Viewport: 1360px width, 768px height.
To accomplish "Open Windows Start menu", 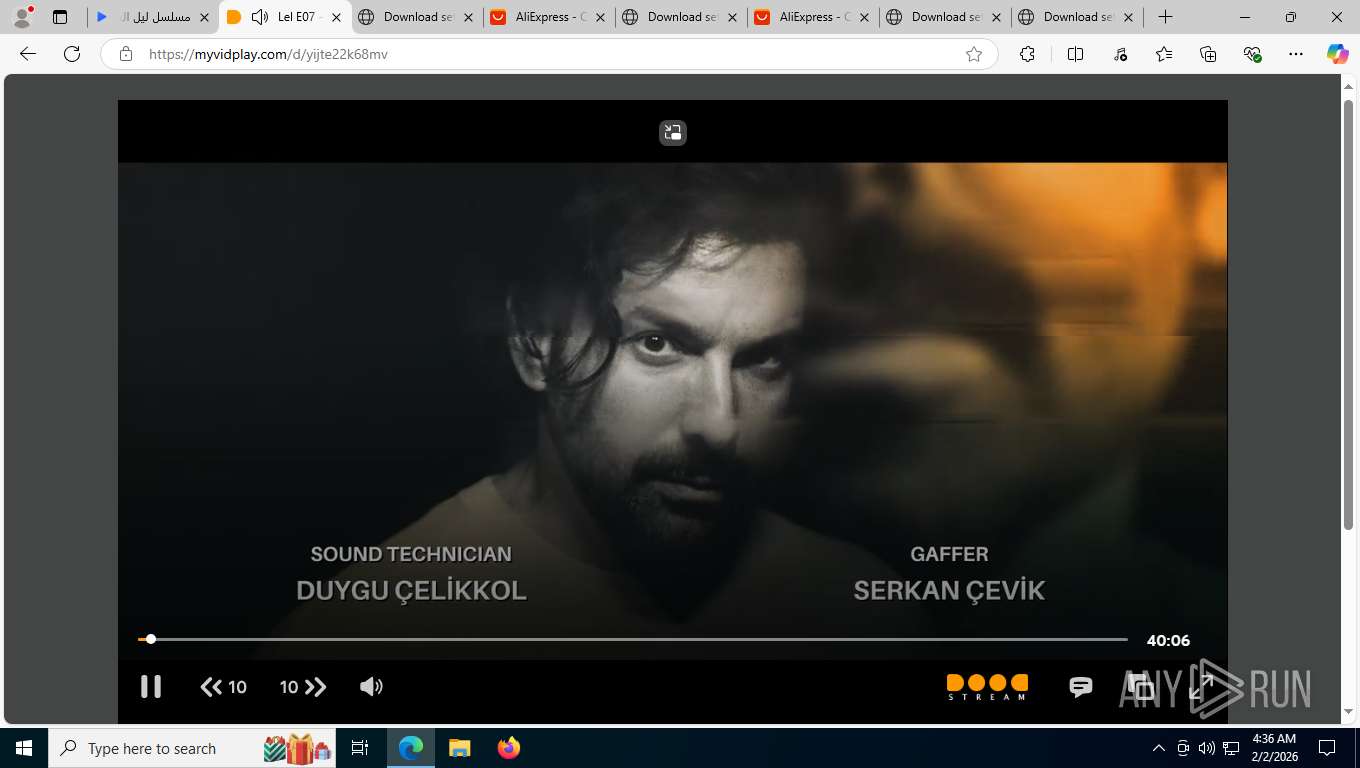I will pyautogui.click(x=24, y=748).
